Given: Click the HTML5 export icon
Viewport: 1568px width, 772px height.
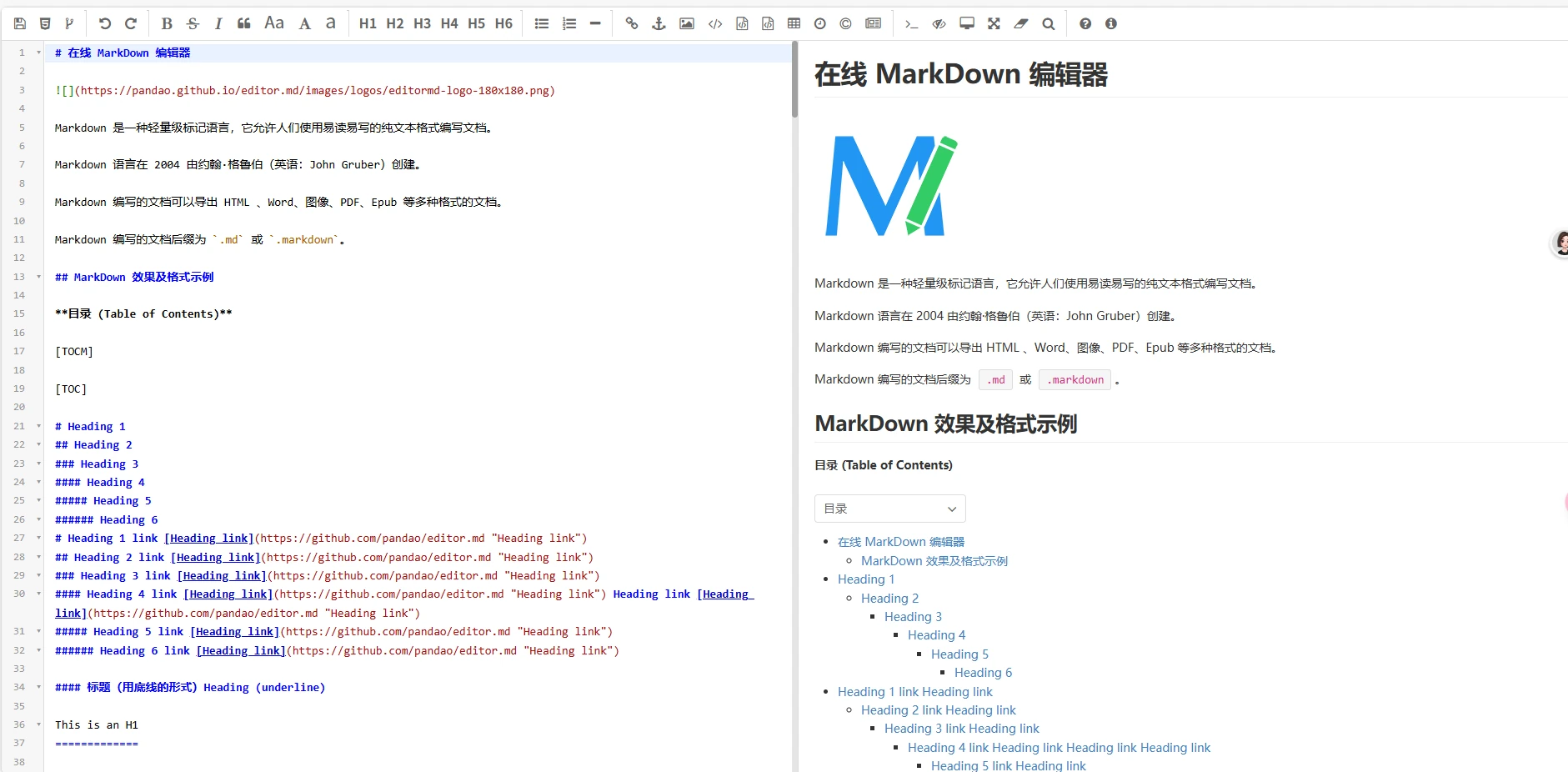Looking at the screenshot, I should point(45,23).
